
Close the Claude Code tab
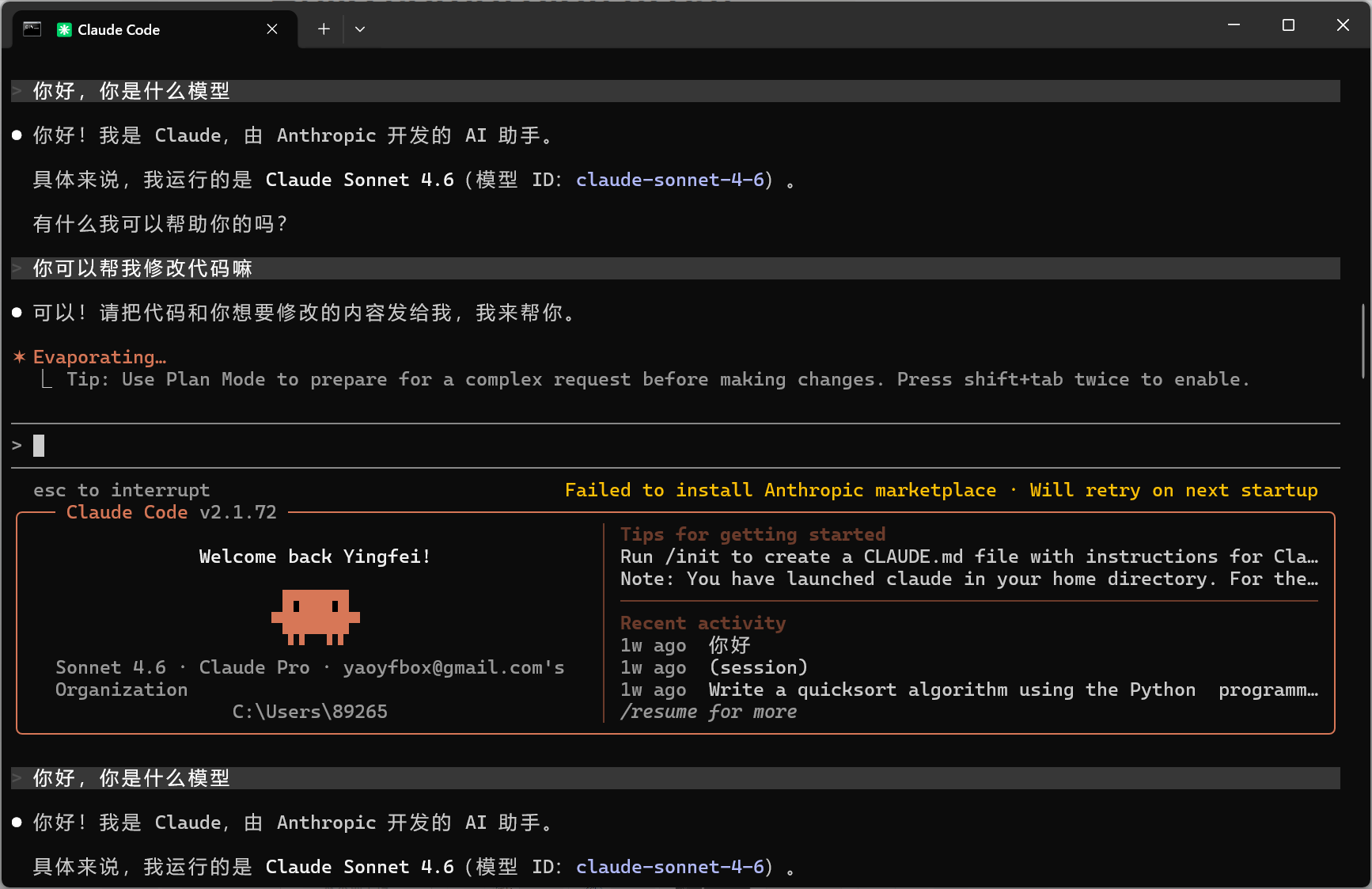pos(272,29)
